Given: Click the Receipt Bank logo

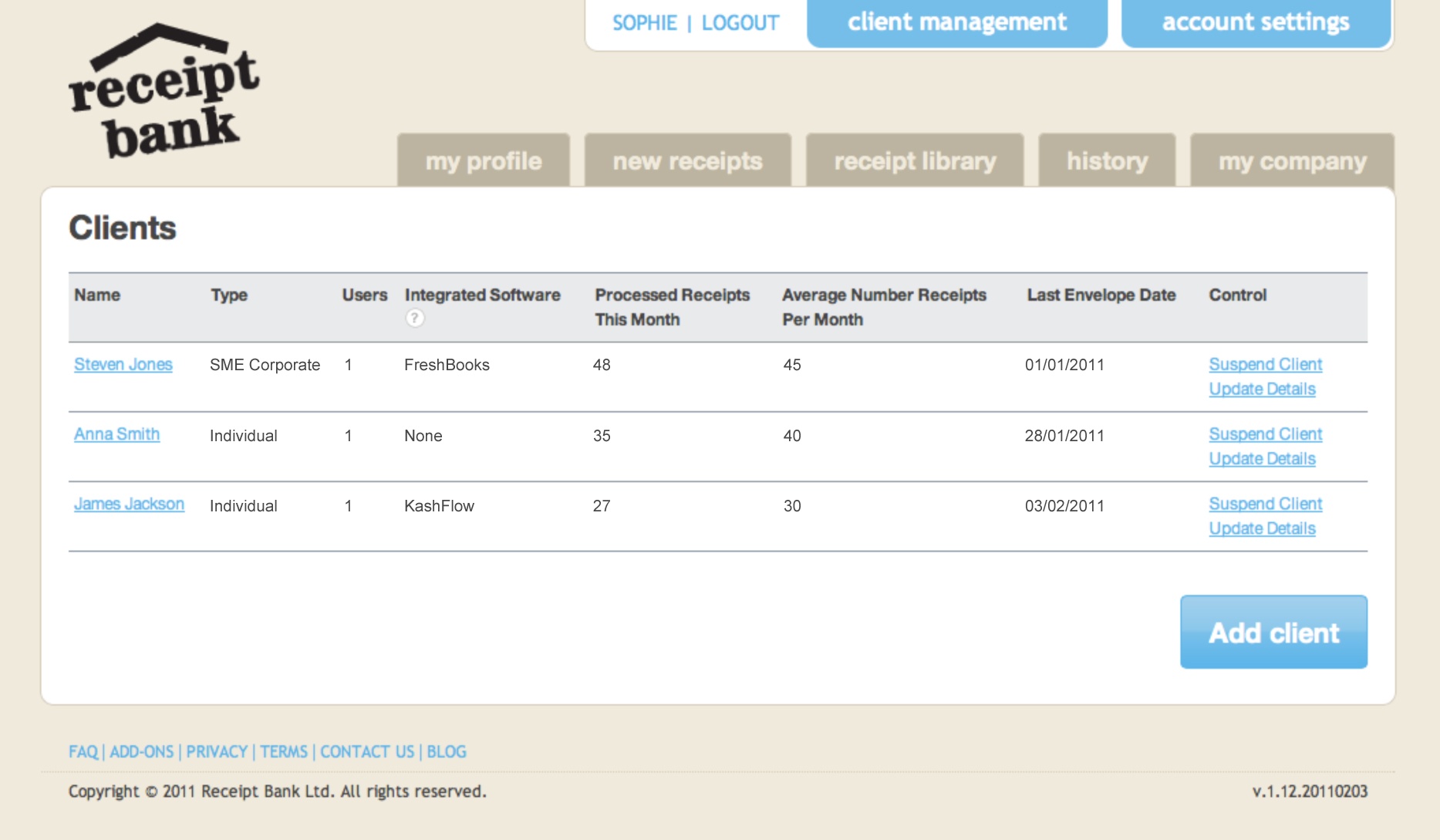Looking at the screenshot, I should (x=164, y=93).
